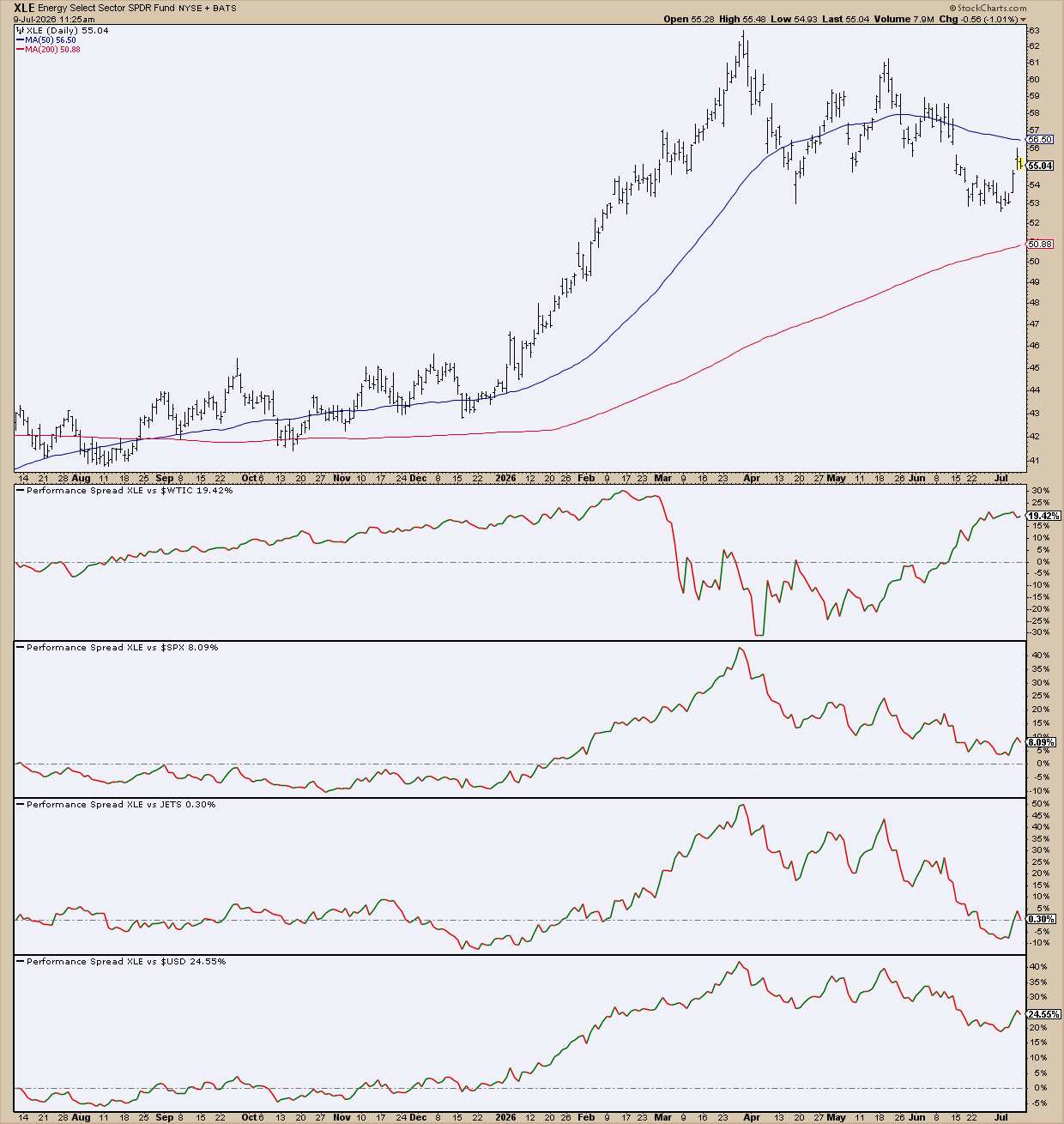Click the "MA(200) 50.88" legend entry
Viewport: 1064px width, 1124px height.
pos(50,50)
